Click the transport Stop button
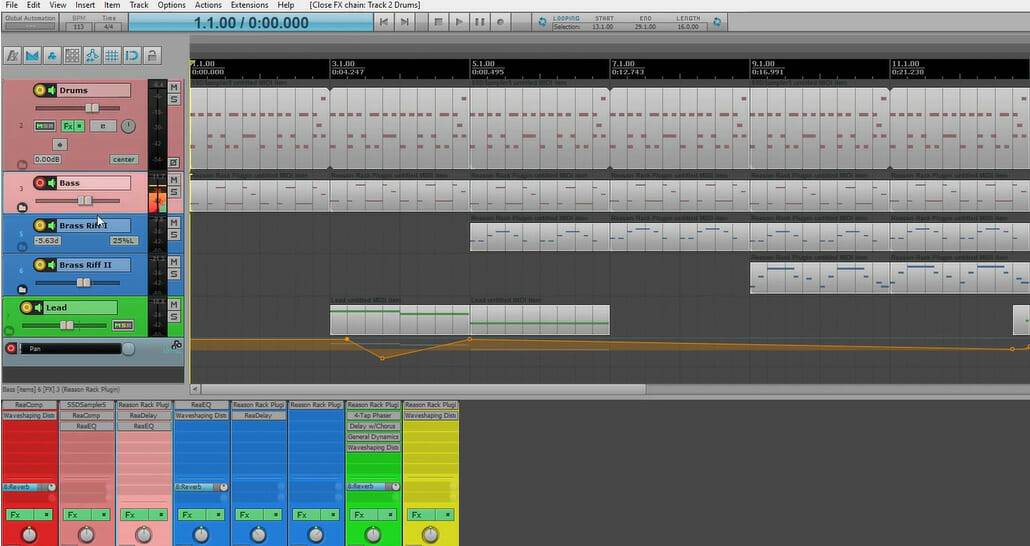The image size is (1030, 546). click(438, 21)
